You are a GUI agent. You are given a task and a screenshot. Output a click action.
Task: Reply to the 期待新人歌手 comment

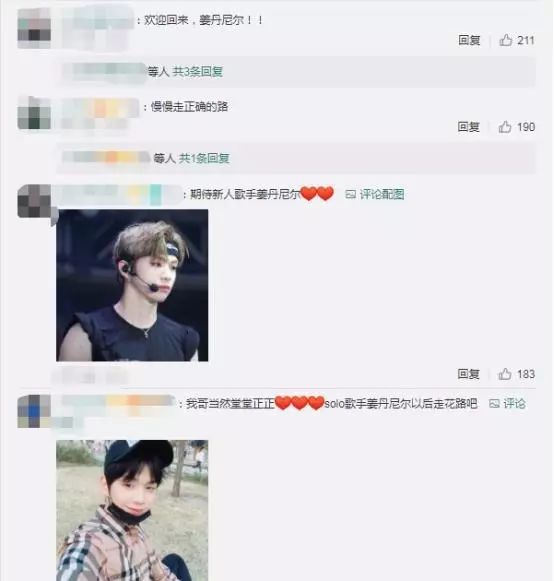(x=468, y=374)
